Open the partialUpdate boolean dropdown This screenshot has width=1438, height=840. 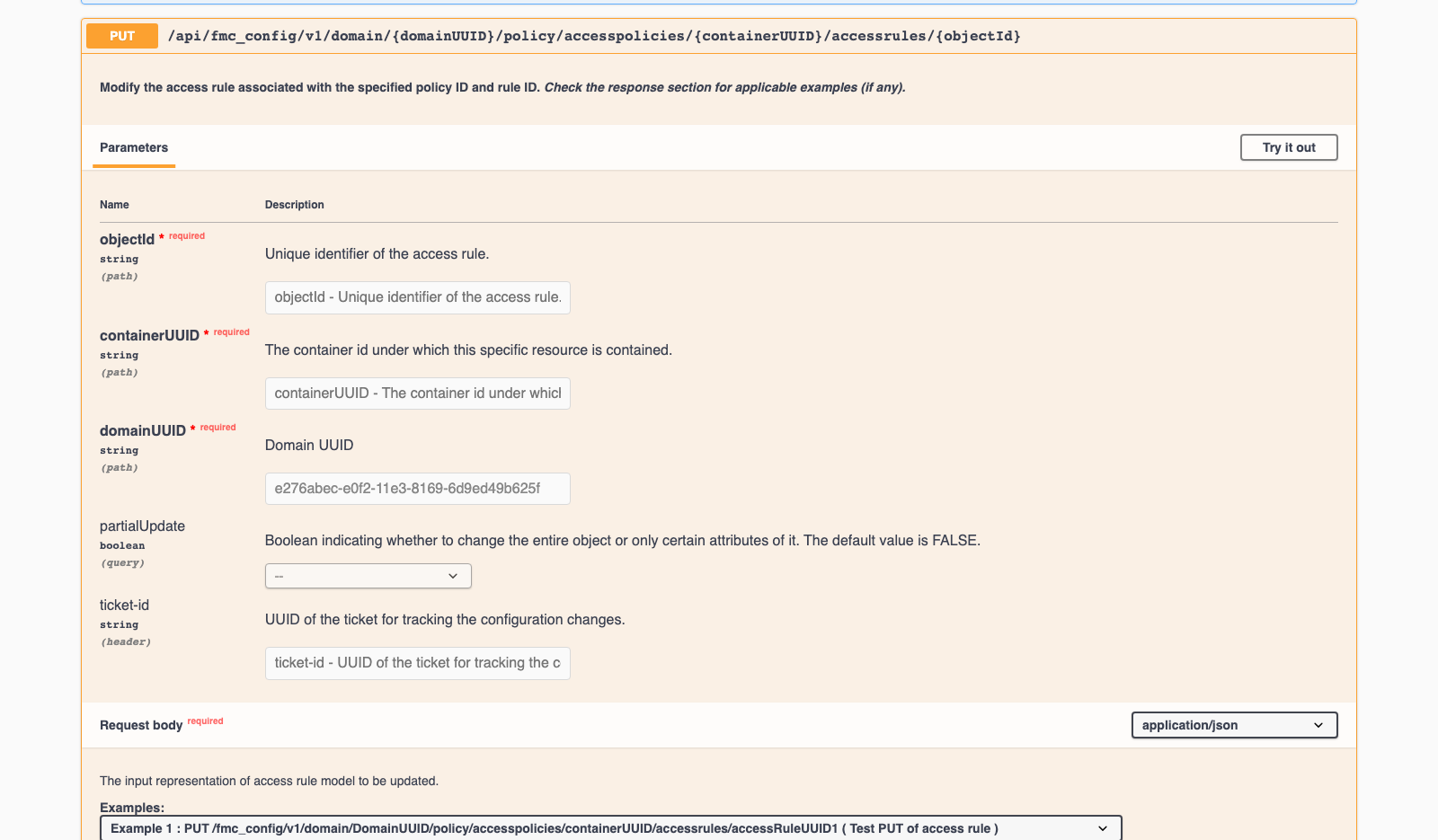click(x=368, y=576)
